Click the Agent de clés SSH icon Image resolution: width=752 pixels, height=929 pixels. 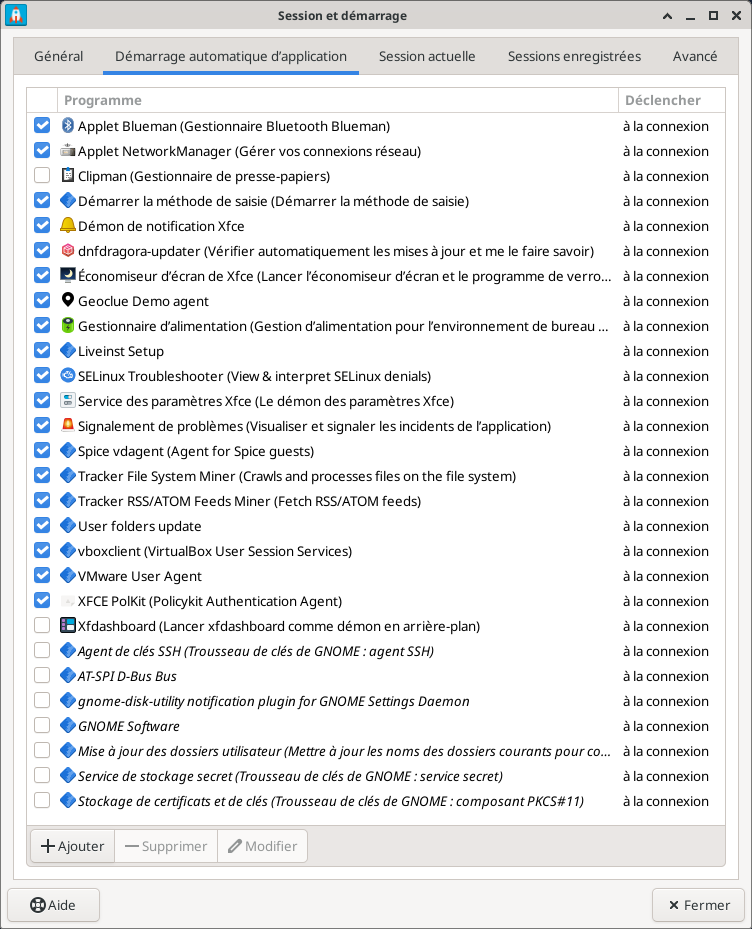coord(68,651)
